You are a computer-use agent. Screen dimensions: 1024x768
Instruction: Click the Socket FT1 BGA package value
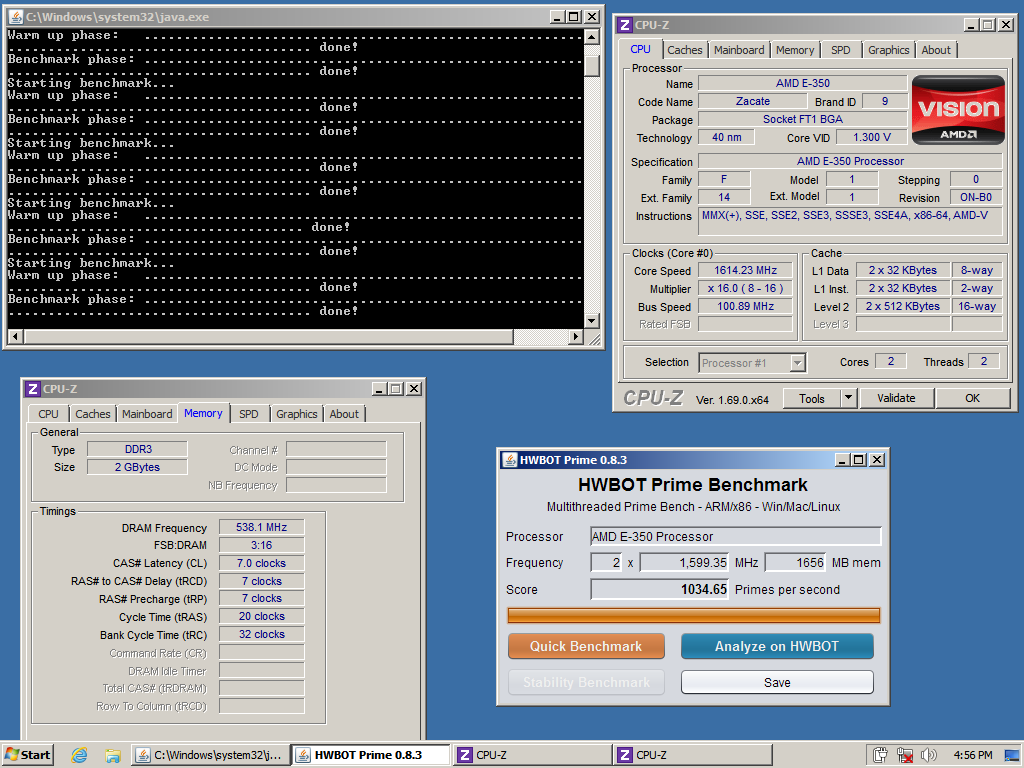point(803,120)
